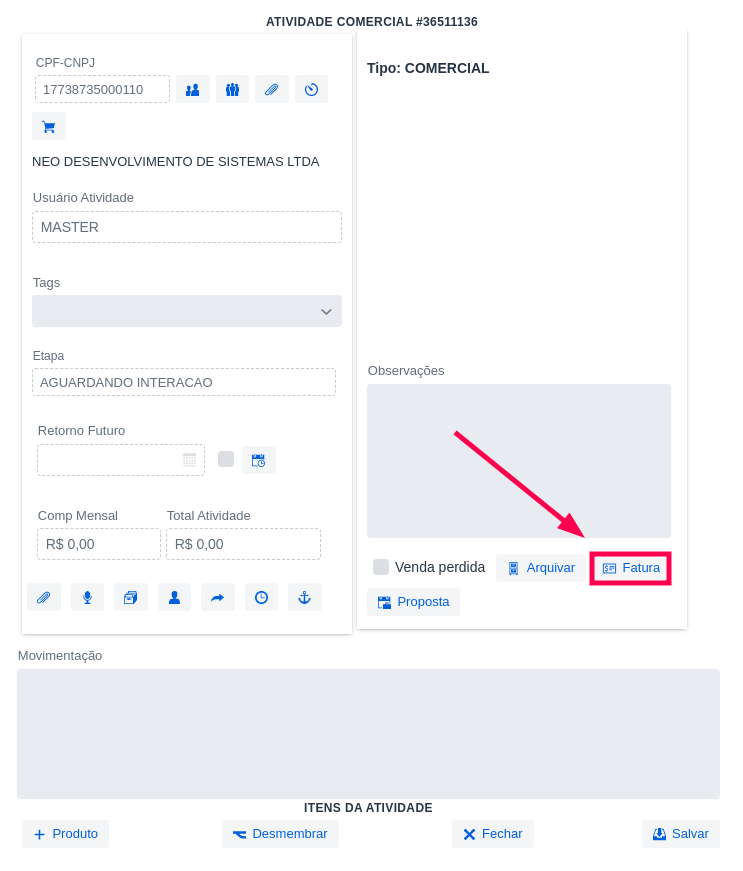
Task: Click the stopwatch timer icon beside CPF-CNPJ
Action: coord(311,90)
